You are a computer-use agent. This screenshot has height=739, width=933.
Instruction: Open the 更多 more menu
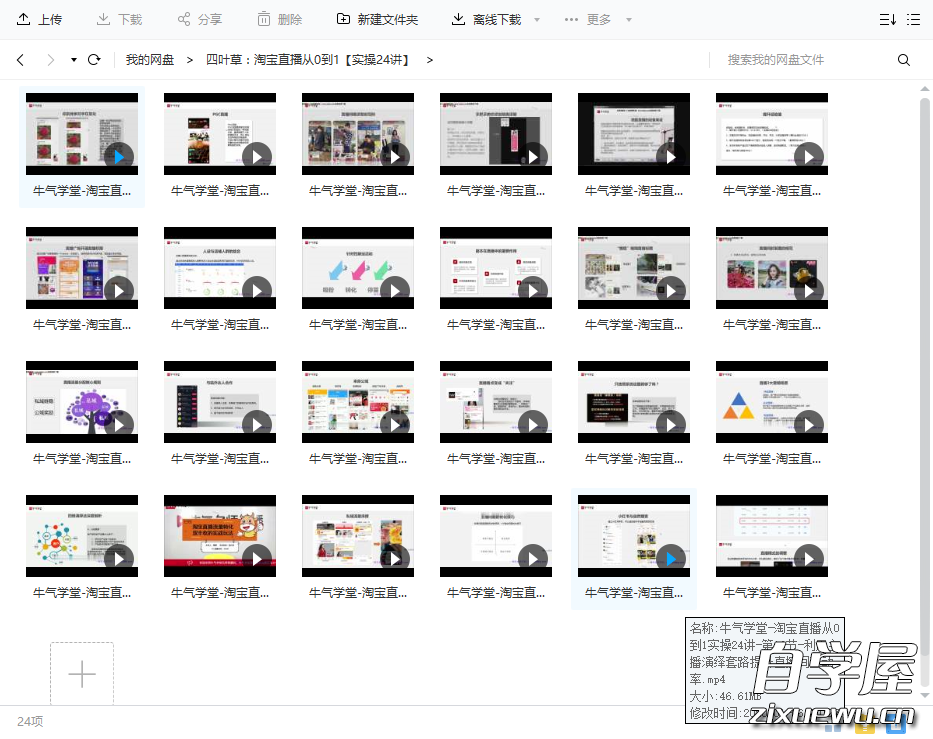coord(588,20)
